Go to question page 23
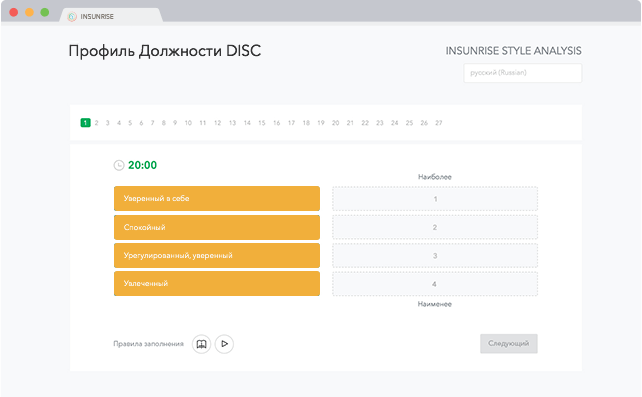This screenshot has width=642, height=397. point(380,123)
